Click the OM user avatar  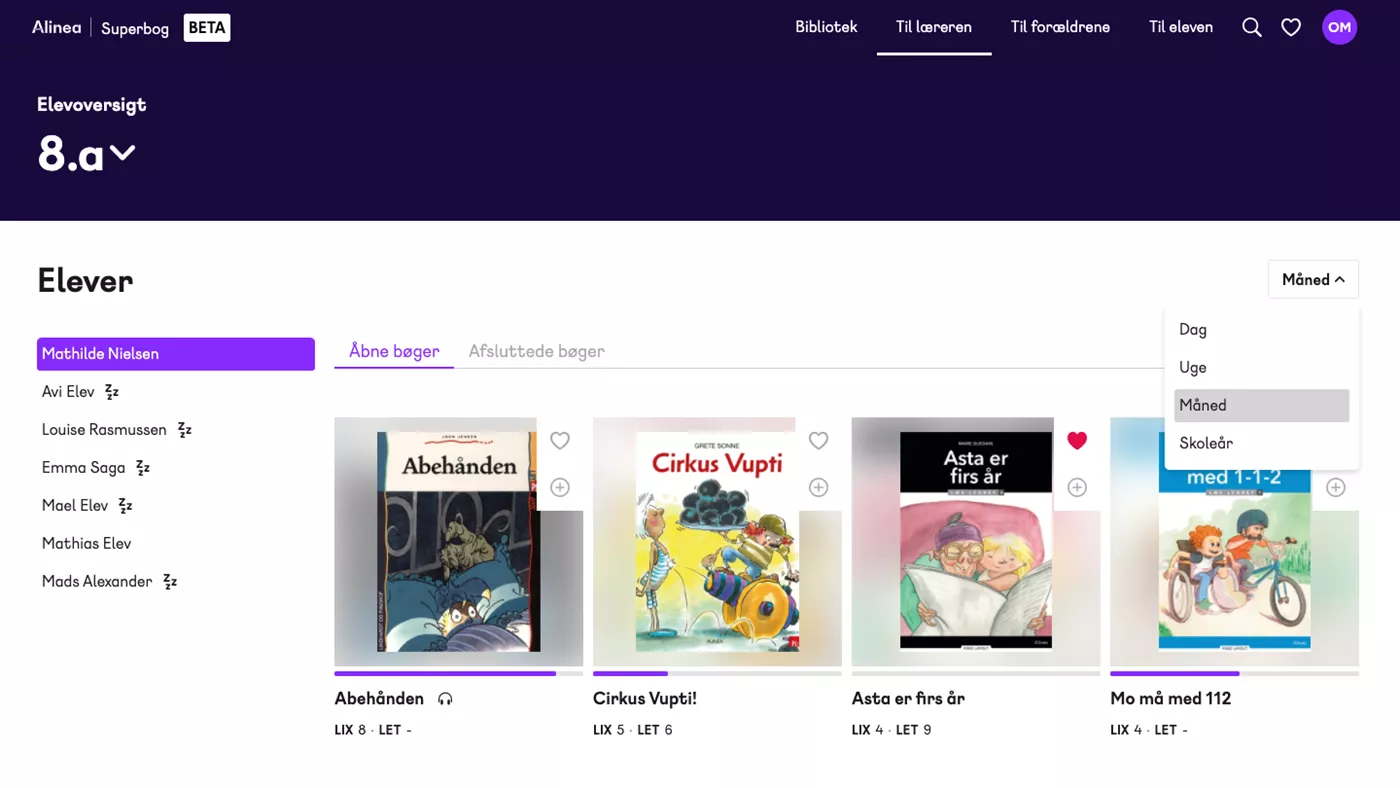1339,27
